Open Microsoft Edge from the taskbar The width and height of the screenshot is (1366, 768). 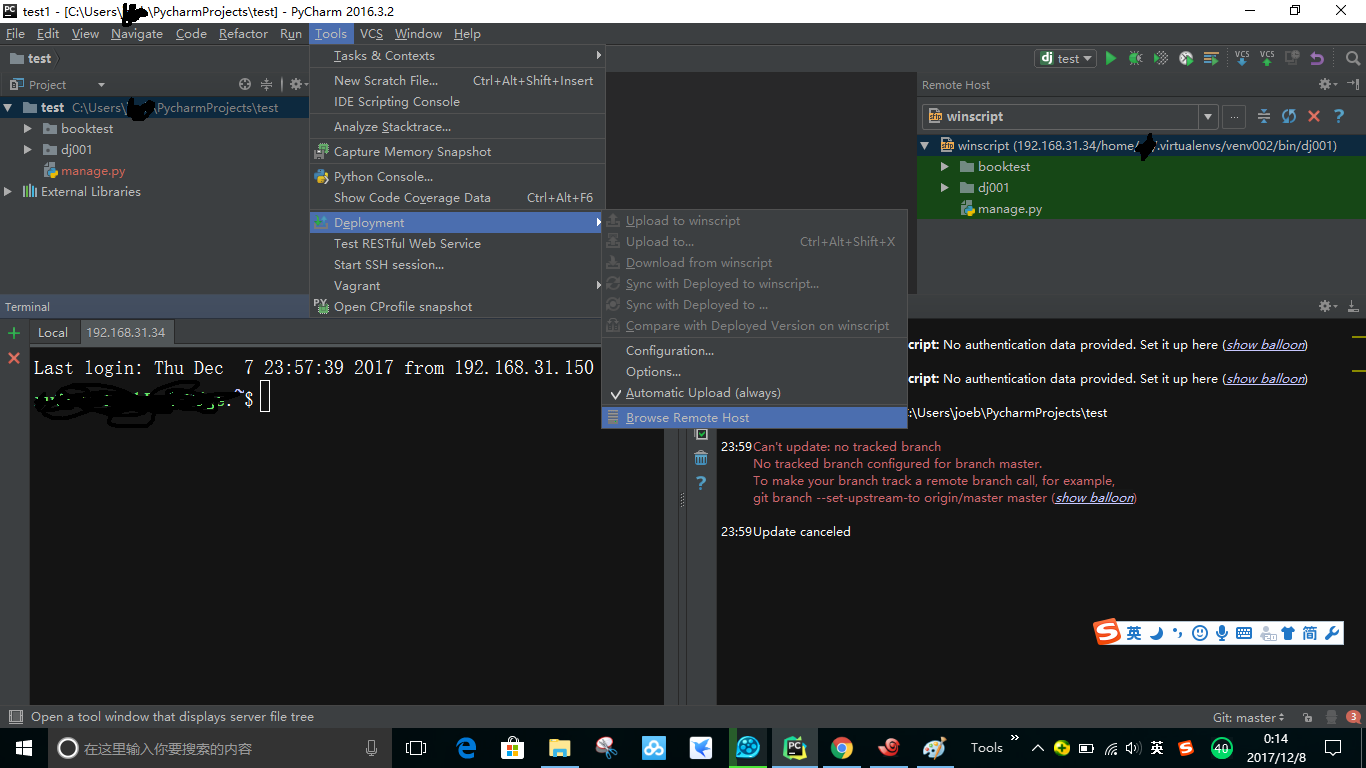tap(466, 748)
